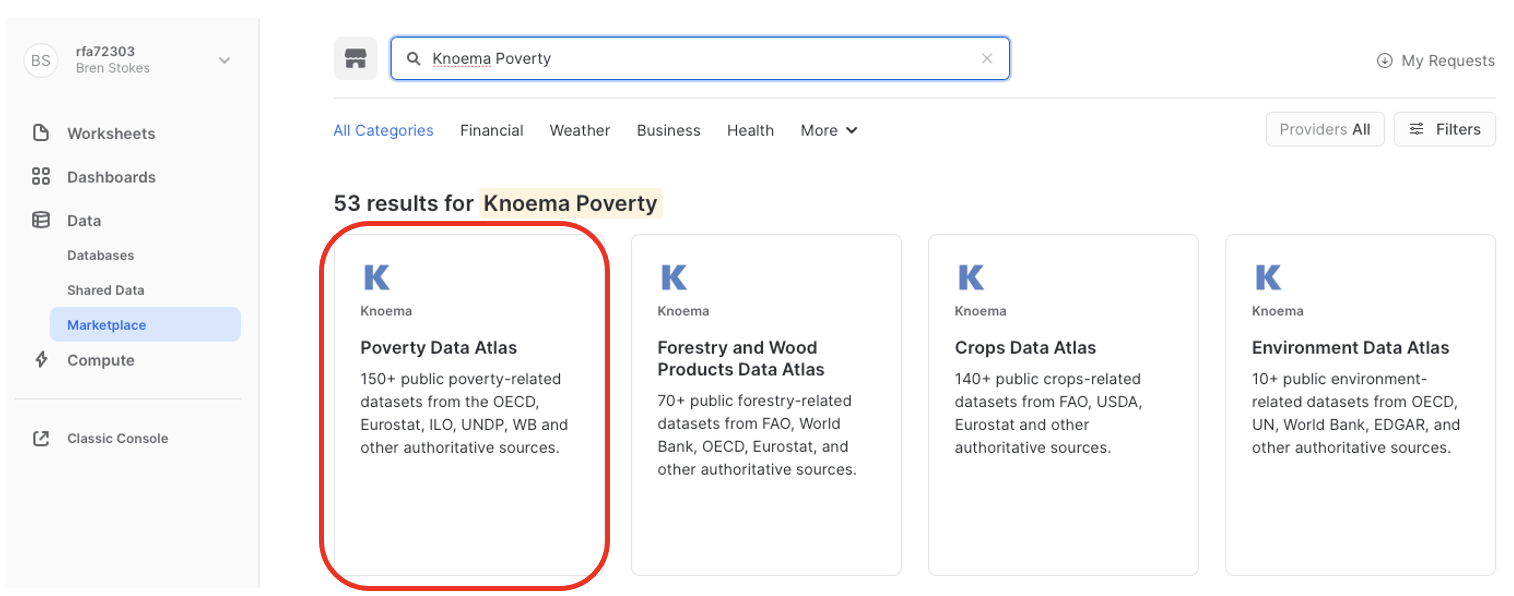Expand the rfa72303 account chevron
1514x596 pixels.
tap(225, 60)
